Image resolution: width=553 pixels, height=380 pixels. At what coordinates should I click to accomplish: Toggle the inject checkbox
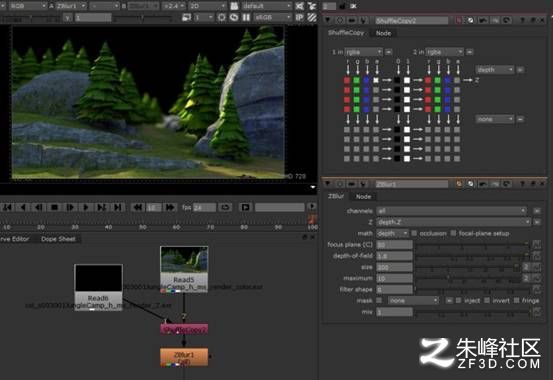coord(458,300)
